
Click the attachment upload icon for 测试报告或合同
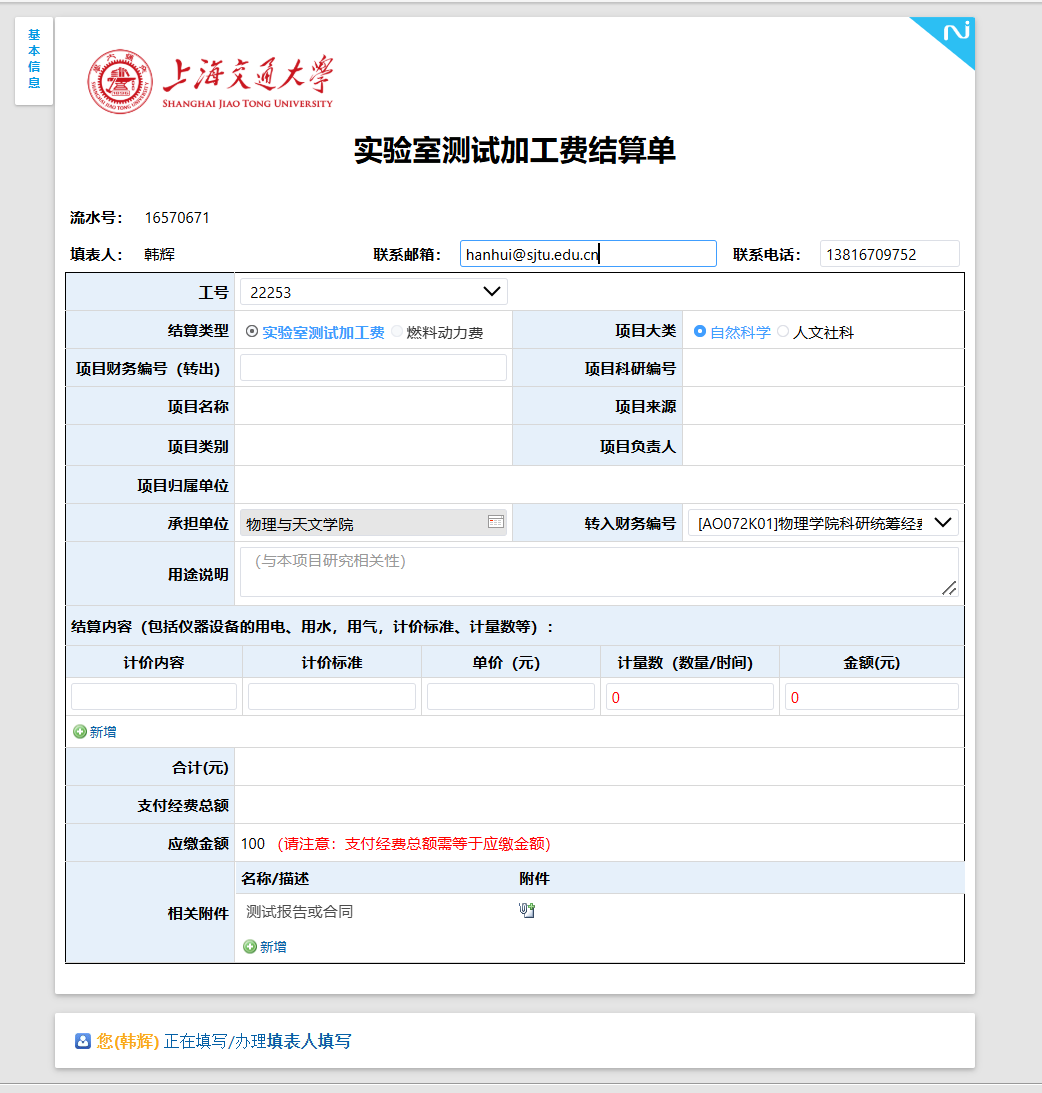coord(527,911)
